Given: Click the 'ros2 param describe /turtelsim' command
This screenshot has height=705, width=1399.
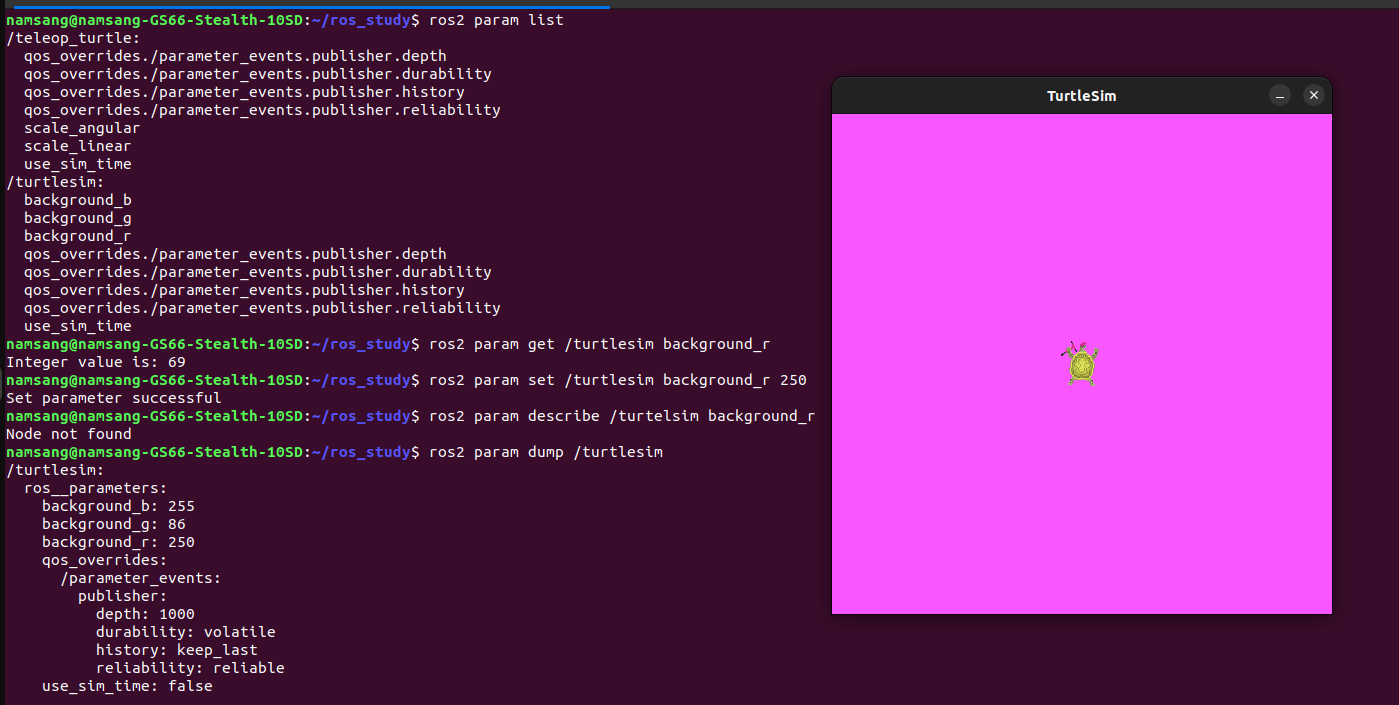Looking at the screenshot, I should [622, 416].
